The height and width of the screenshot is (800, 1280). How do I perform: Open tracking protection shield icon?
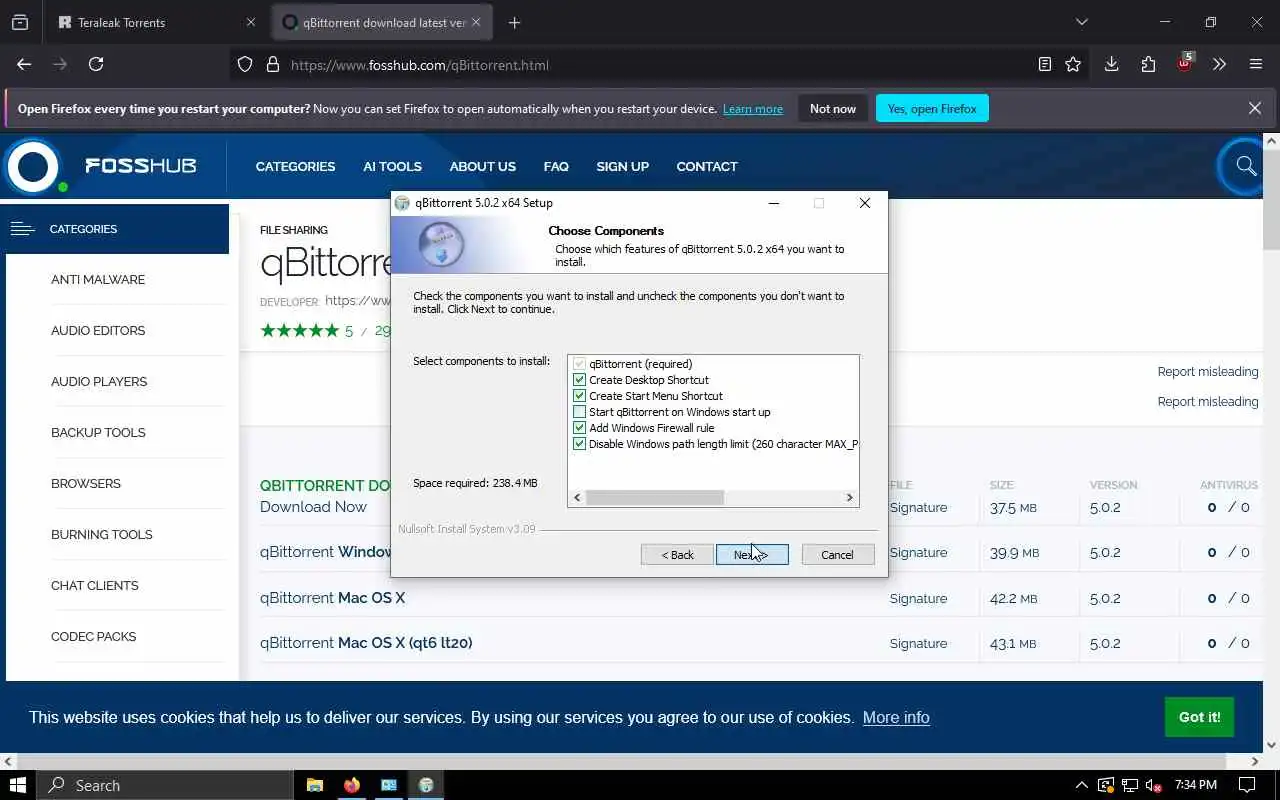(x=245, y=65)
